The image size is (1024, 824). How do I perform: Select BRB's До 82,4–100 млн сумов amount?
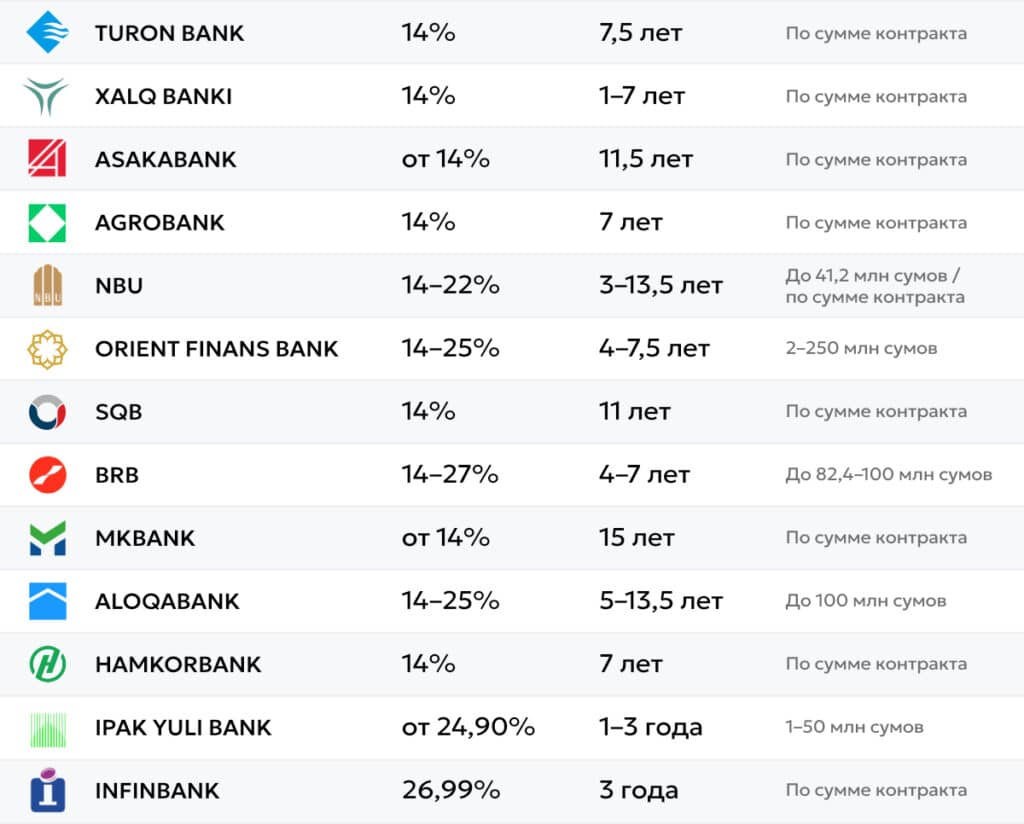889,475
